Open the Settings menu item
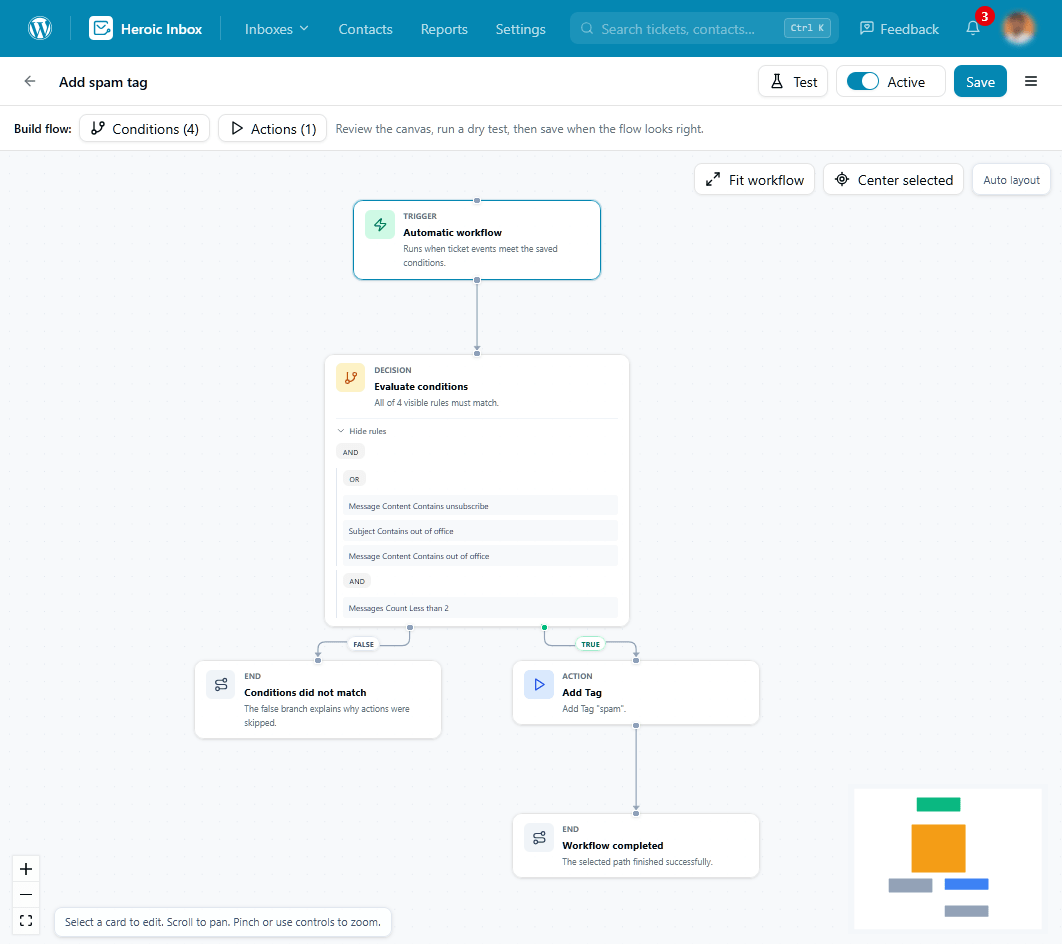Viewport: 1062px width, 944px height. [x=520, y=28]
